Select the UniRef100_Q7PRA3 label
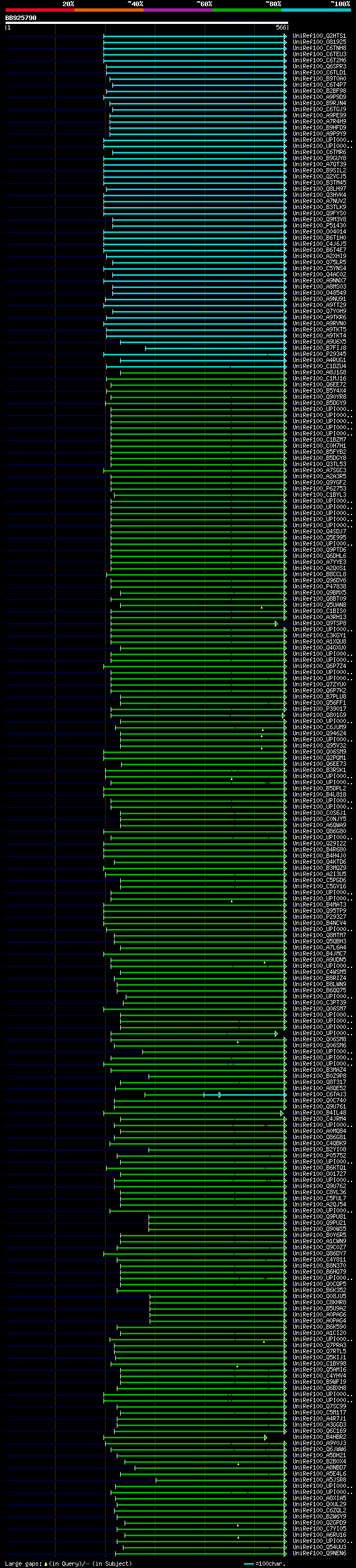Viewport: 356px width, 1568px height. pyautogui.click(x=319, y=1346)
